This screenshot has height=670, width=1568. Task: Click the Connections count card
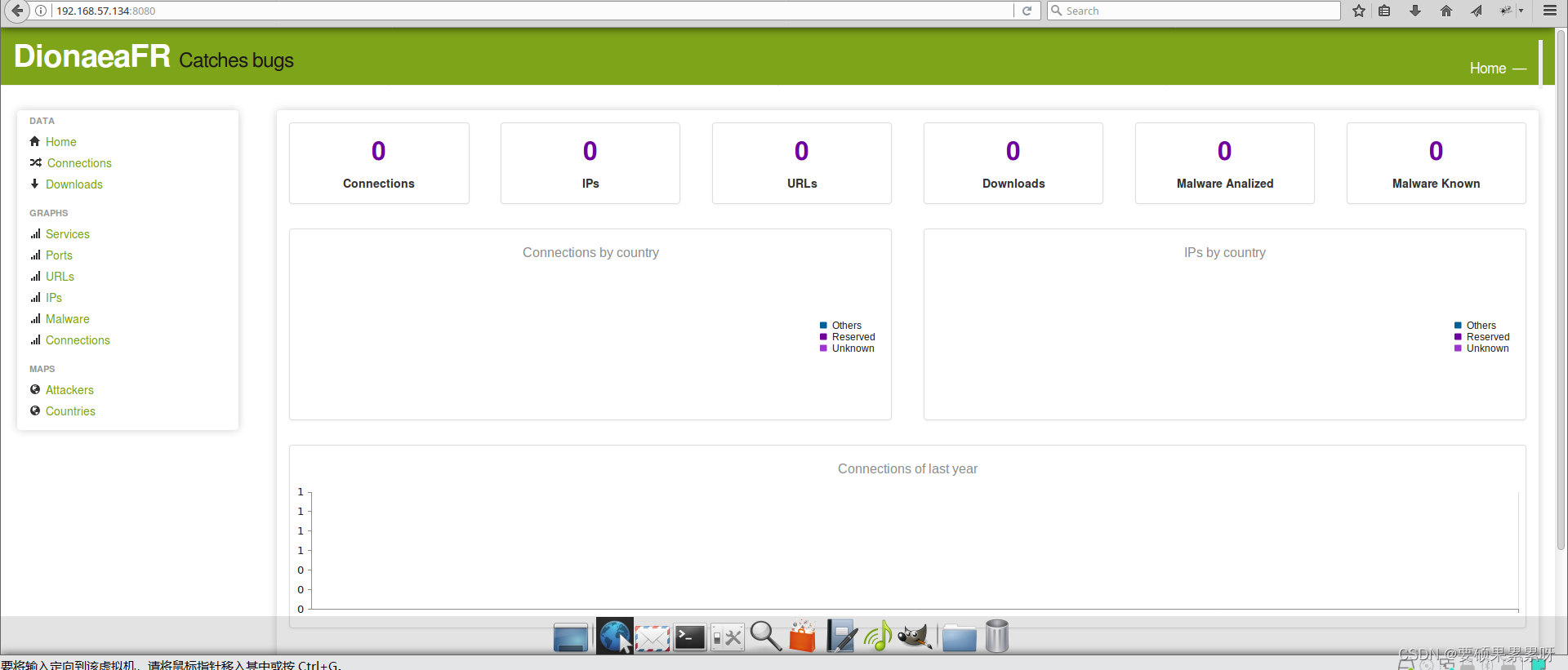click(379, 163)
